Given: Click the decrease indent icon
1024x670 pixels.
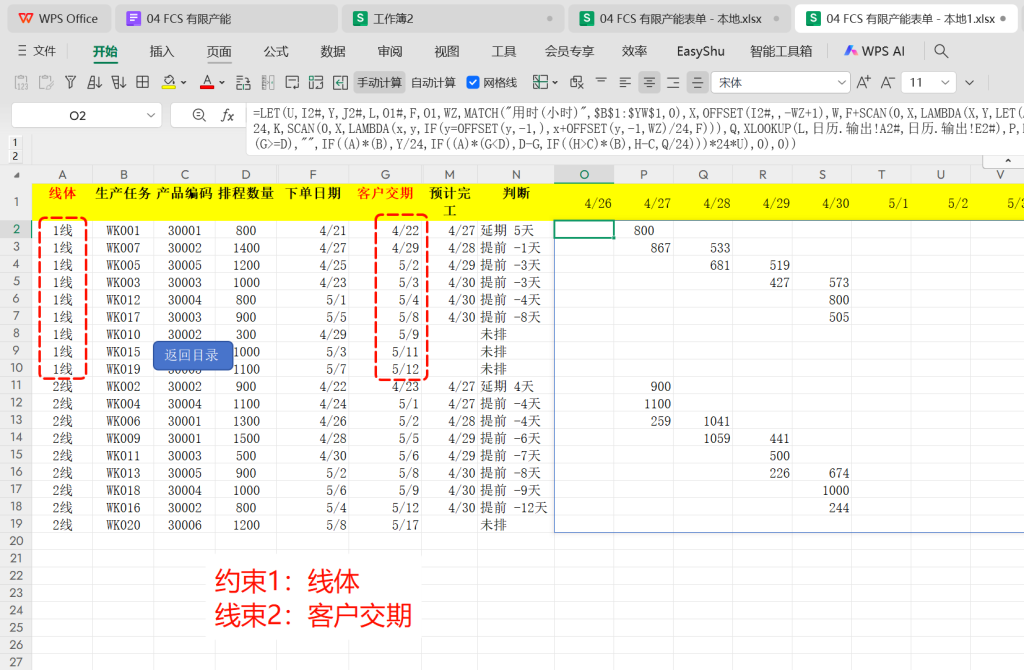Looking at the screenshot, I should point(340,82).
